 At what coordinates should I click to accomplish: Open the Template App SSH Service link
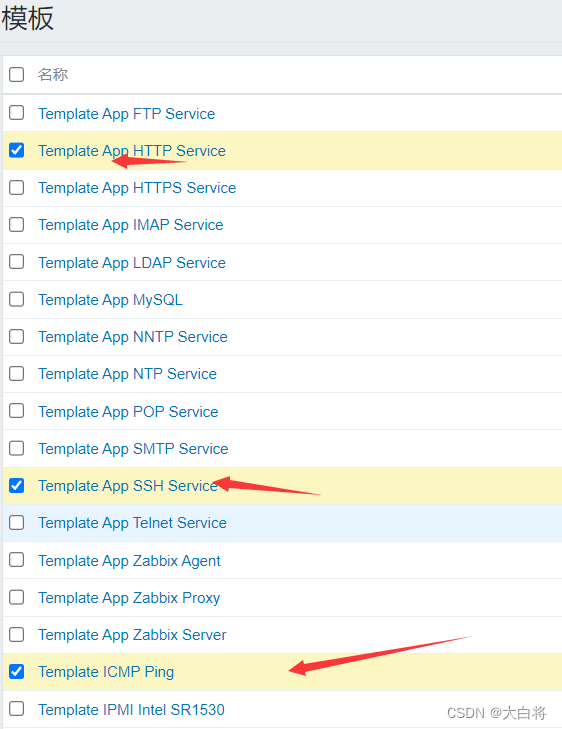click(x=128, y=486)
